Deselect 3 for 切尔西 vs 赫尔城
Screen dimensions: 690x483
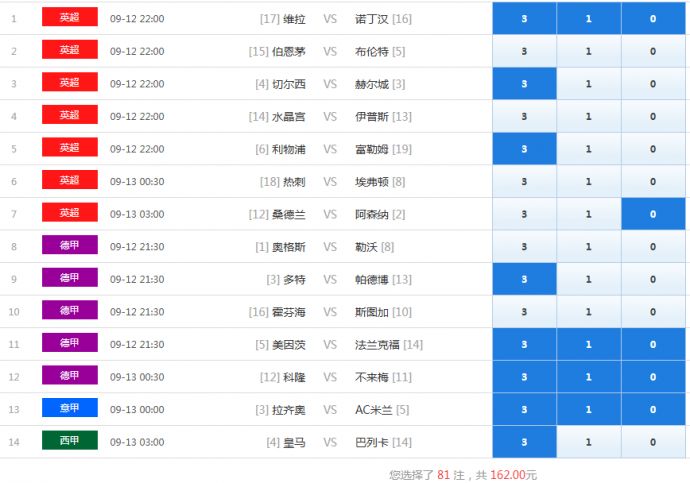pyautogui.click(x=524, y=84)
